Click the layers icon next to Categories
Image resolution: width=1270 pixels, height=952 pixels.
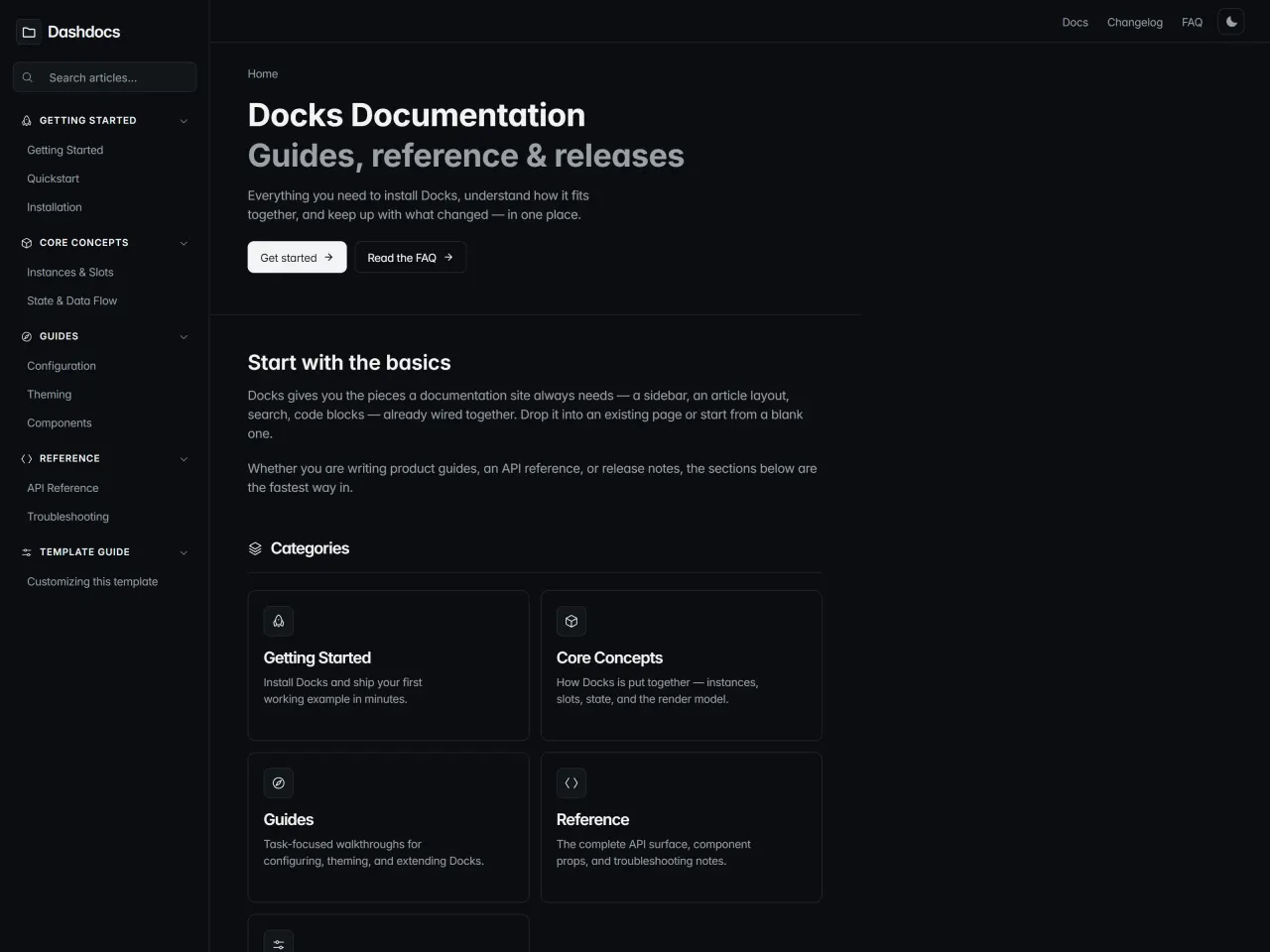(255, 548)
